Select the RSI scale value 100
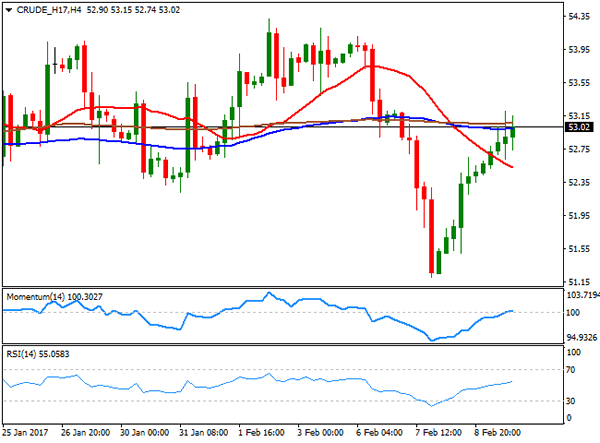 coord(574,352)
